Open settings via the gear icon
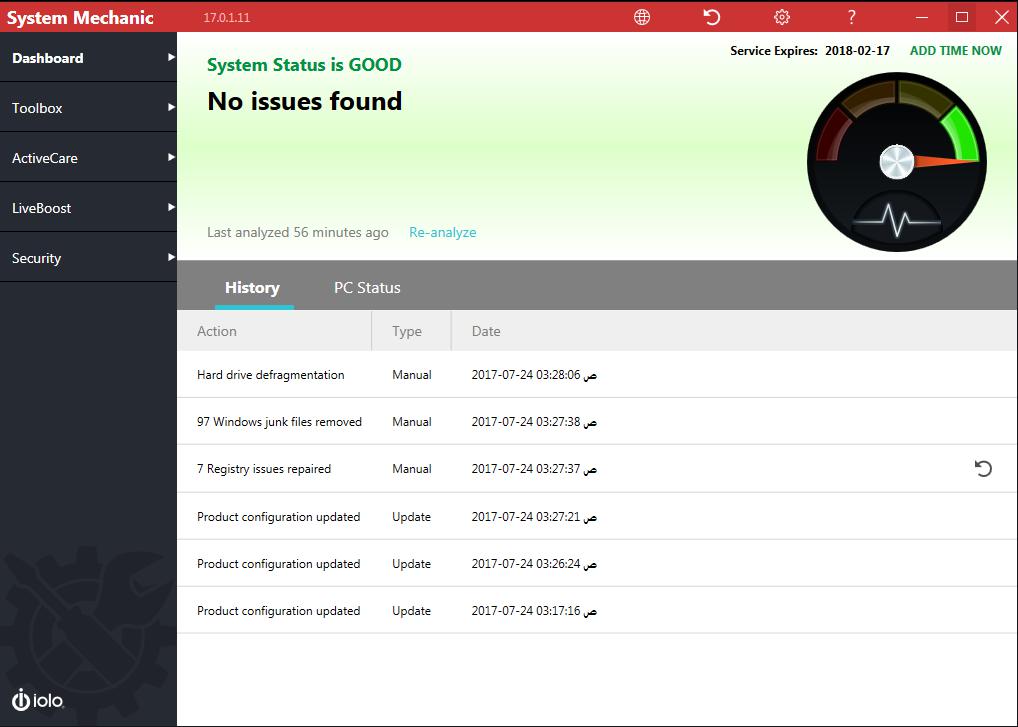This screenshot has width=1018, height=727. pyautogui.click(x=782, y=17)
